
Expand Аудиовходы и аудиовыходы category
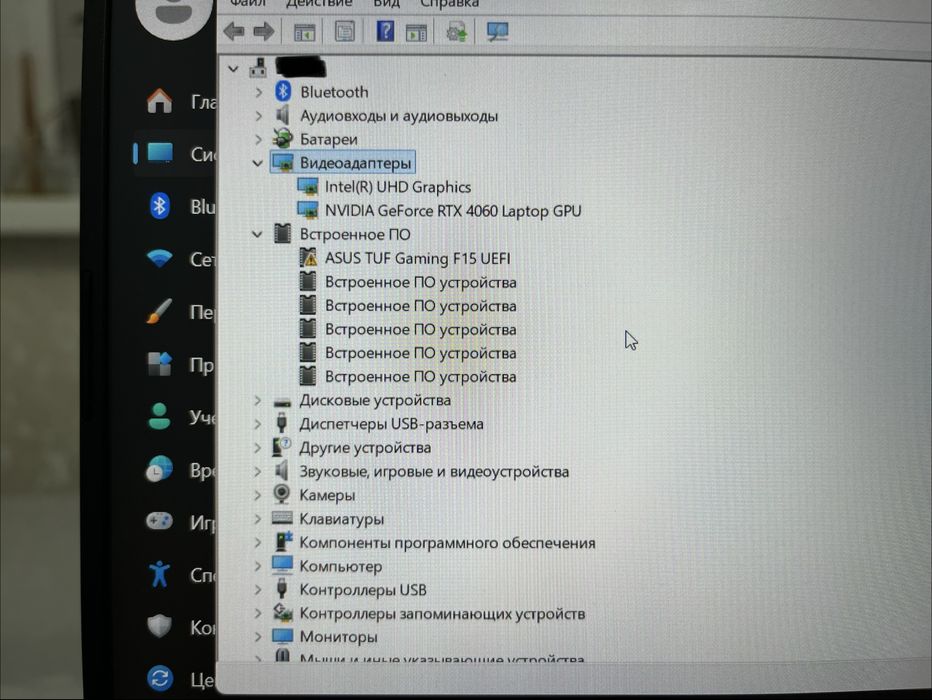pyautogui.click(x=259, y=116)
